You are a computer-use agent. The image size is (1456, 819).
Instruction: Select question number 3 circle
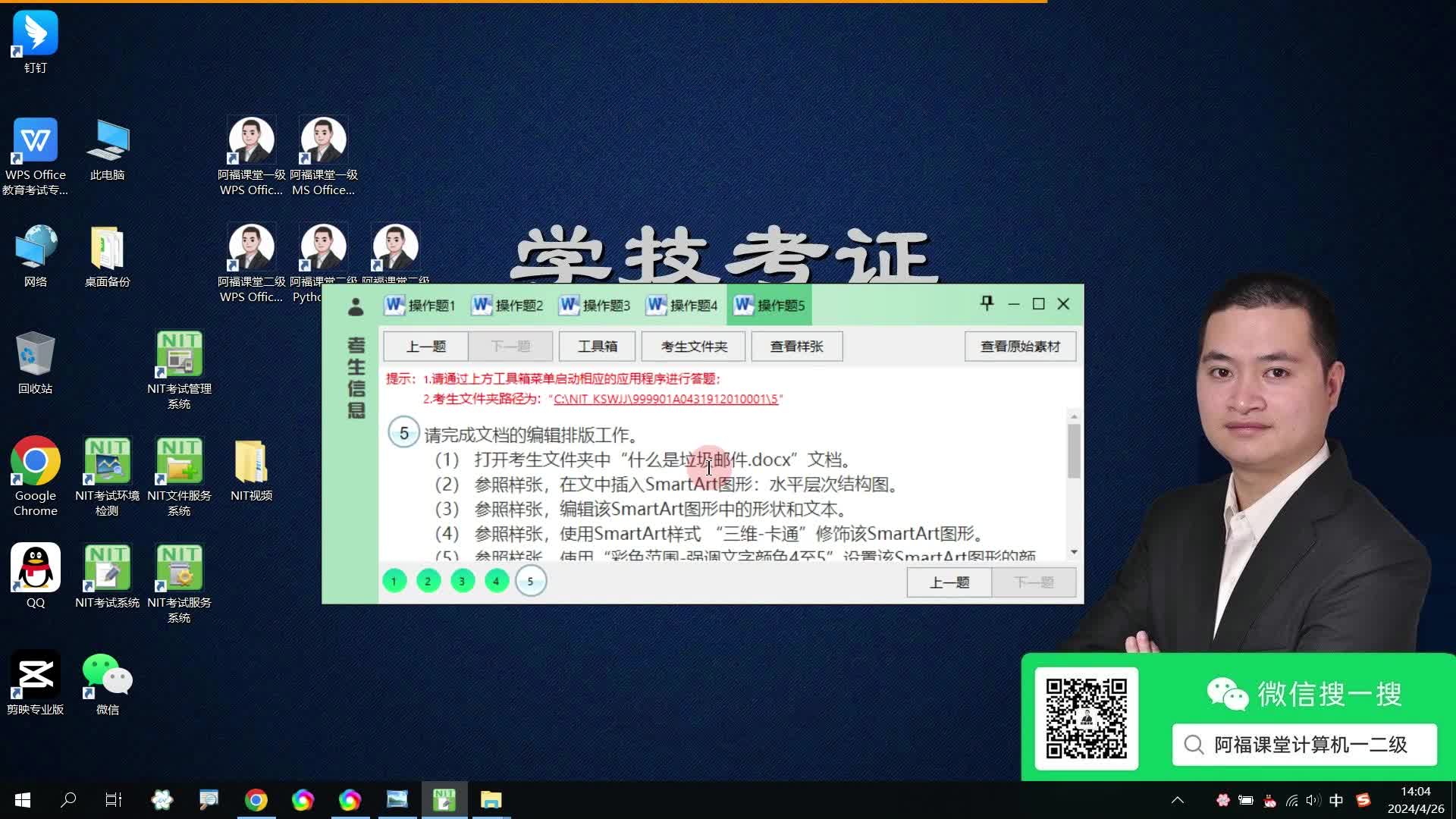(462, 582)
